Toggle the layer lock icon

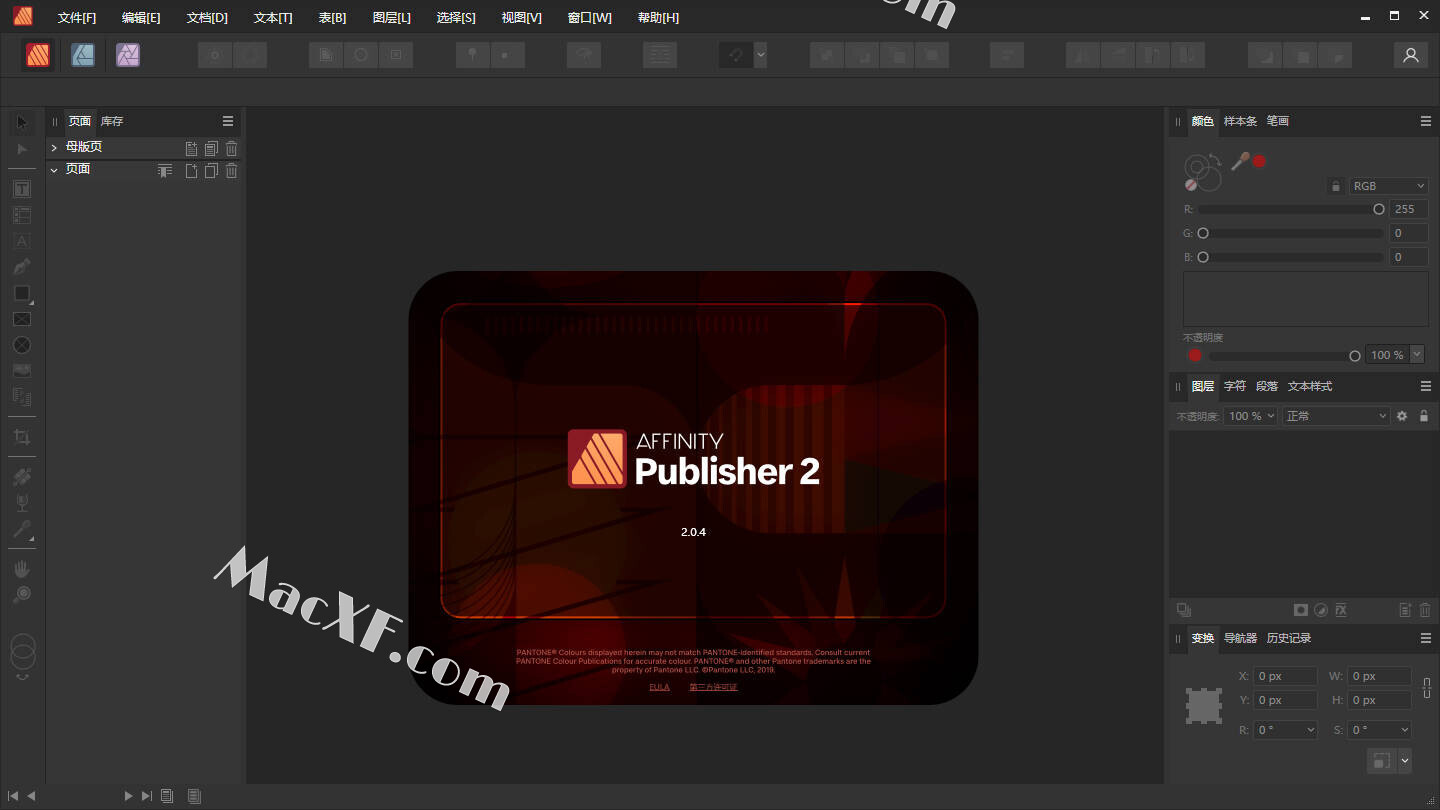pyautogui.click(x=1424, y=416)
